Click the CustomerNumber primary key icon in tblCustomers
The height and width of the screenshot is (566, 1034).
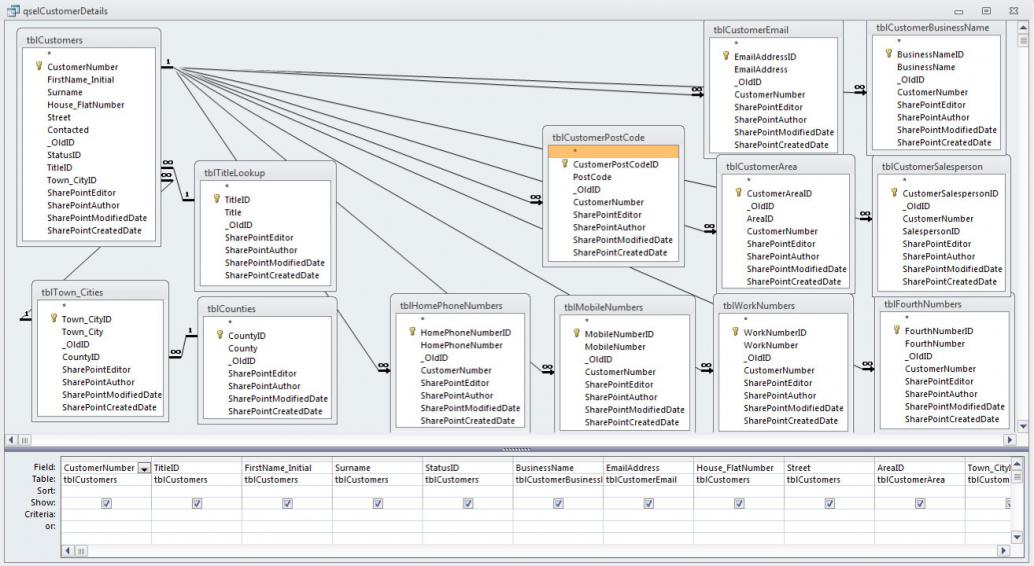[39, 66]
